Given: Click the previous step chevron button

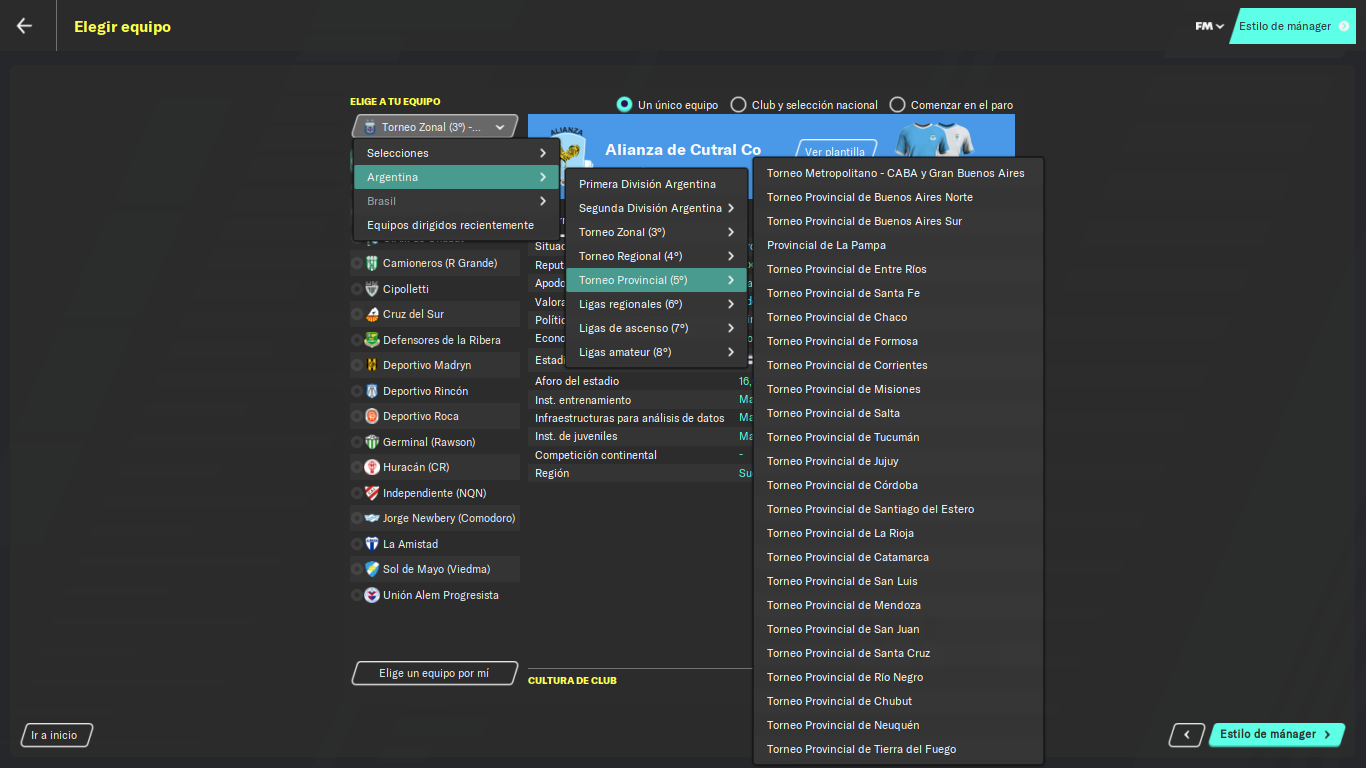Looking at the screenshot, I should coord(1187,735).
